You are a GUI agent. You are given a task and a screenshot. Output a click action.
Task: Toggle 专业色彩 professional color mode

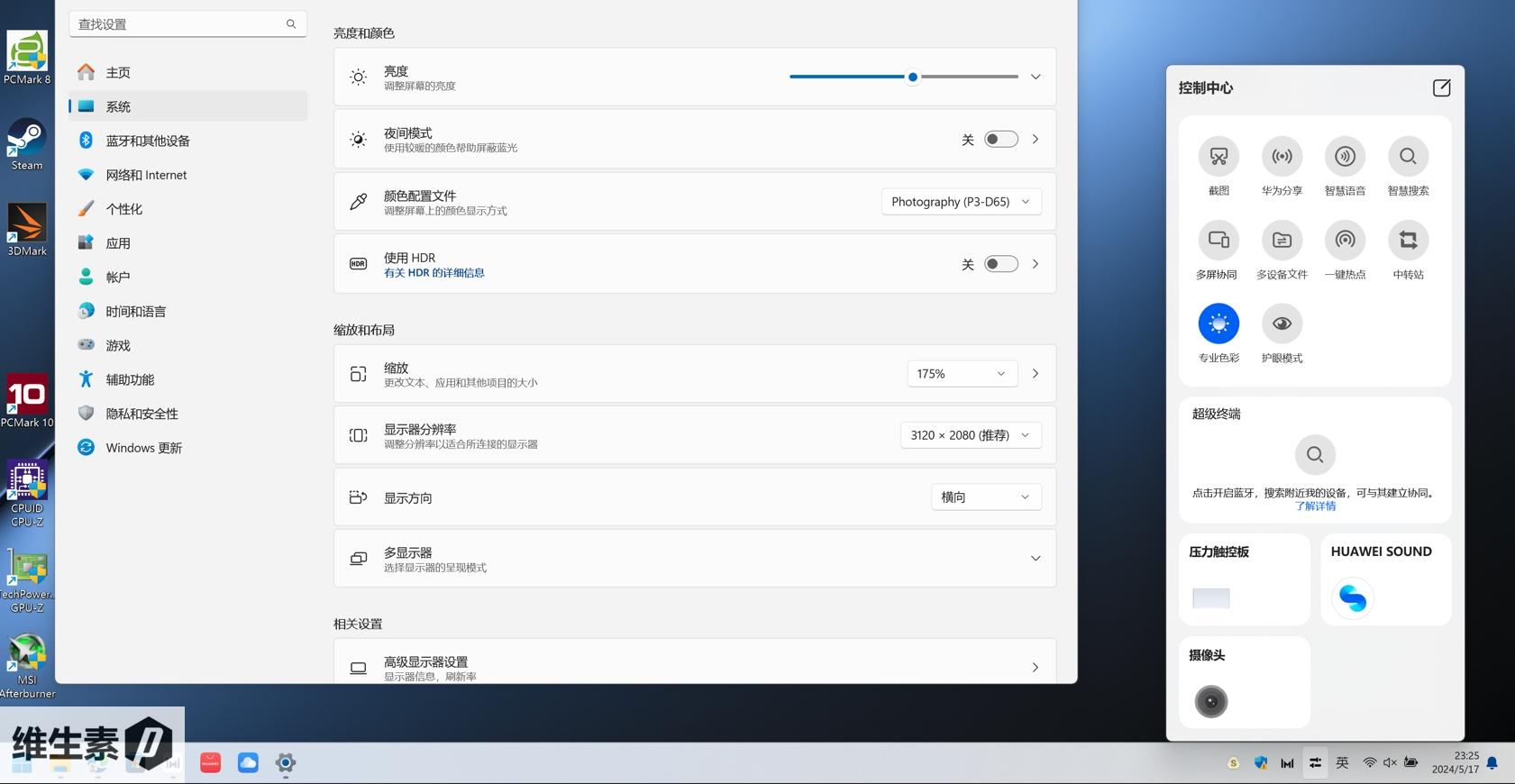click(x=1218, y=324)
